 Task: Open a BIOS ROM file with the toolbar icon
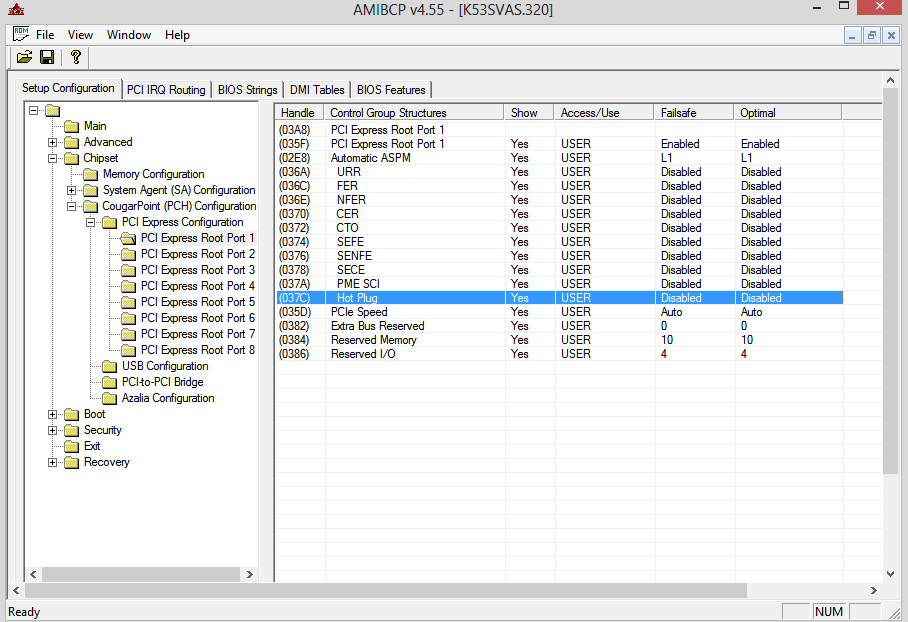point(24,57)
